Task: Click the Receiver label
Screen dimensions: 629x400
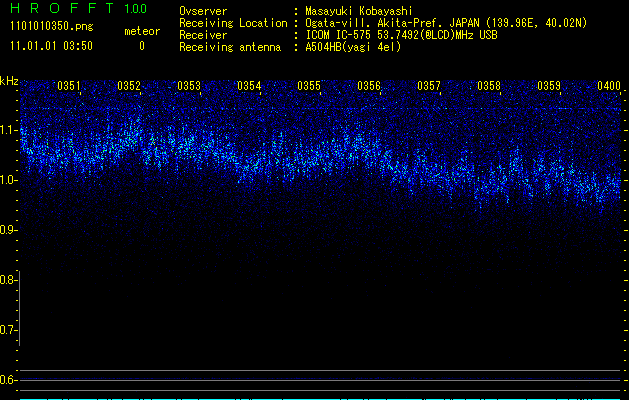Action: pos(203,35)
